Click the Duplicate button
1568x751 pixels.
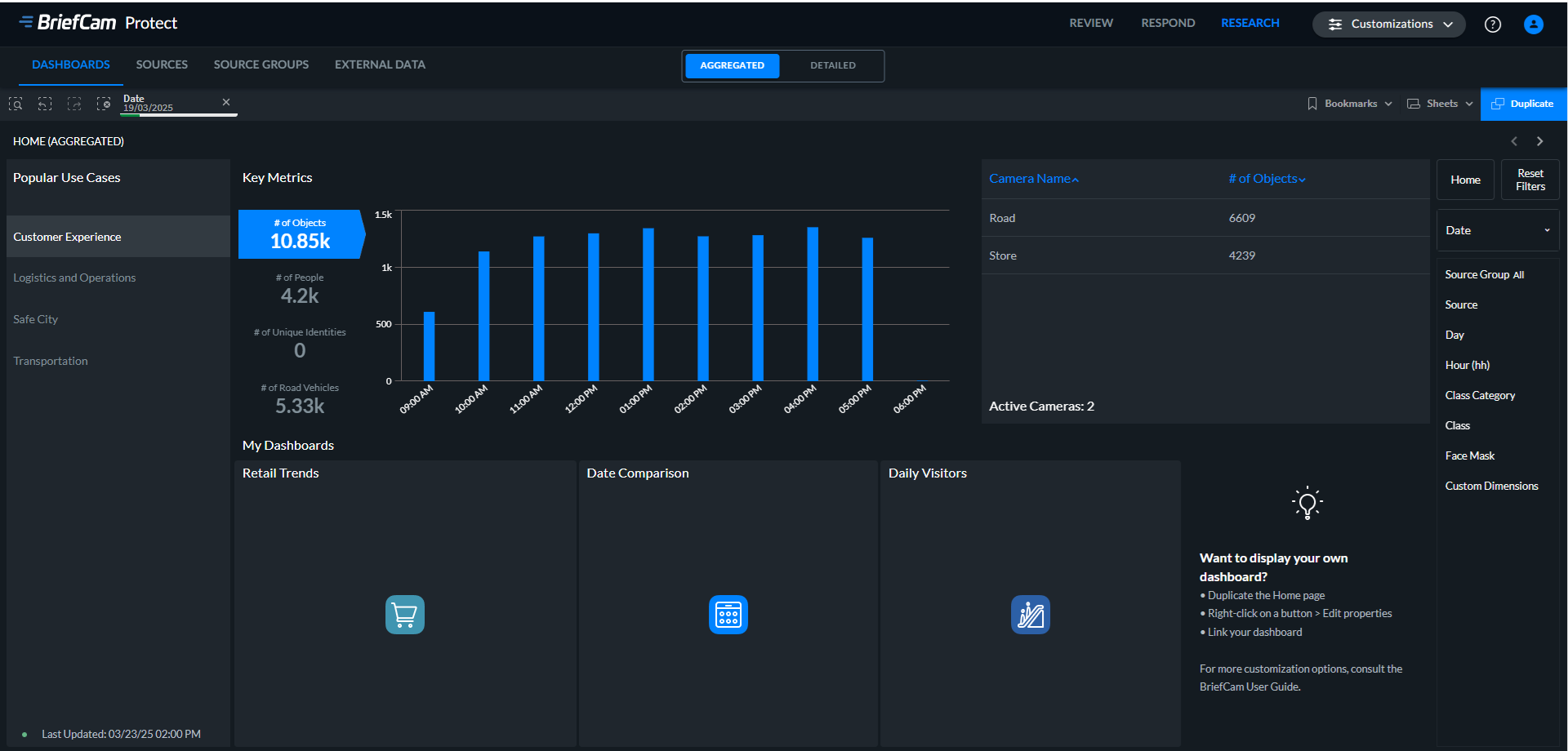click(x=1524, y=104)
